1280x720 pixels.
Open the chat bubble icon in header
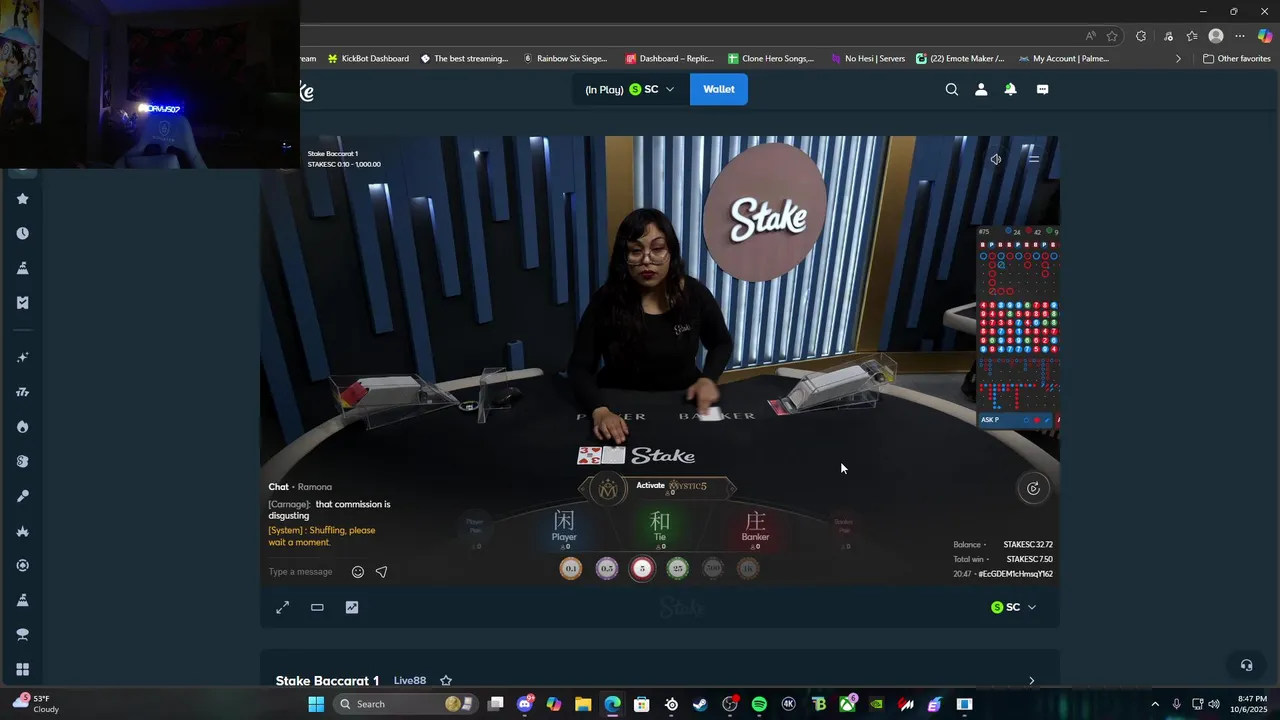tap(1042, 89)
